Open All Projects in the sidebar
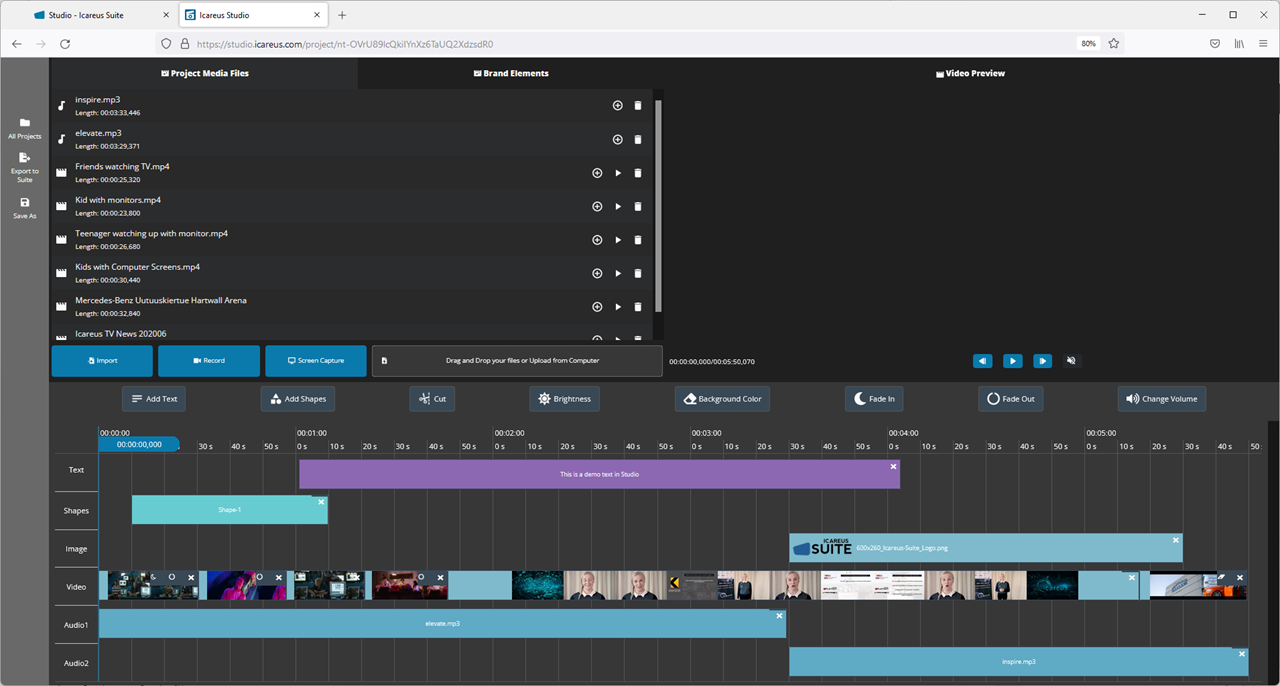 (25, 128)
